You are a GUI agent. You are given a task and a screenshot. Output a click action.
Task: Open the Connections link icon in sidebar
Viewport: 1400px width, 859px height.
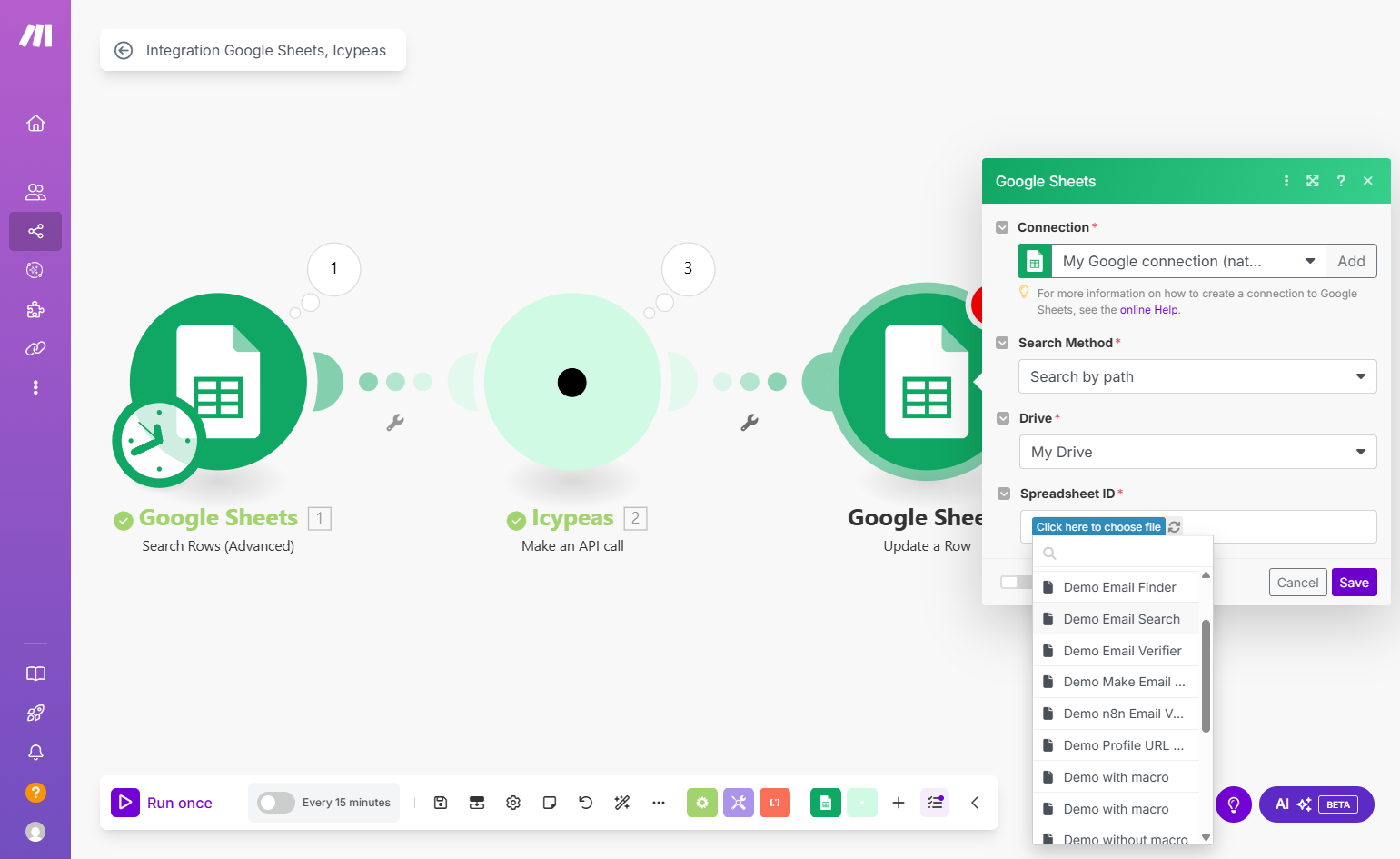click(35, 348)
